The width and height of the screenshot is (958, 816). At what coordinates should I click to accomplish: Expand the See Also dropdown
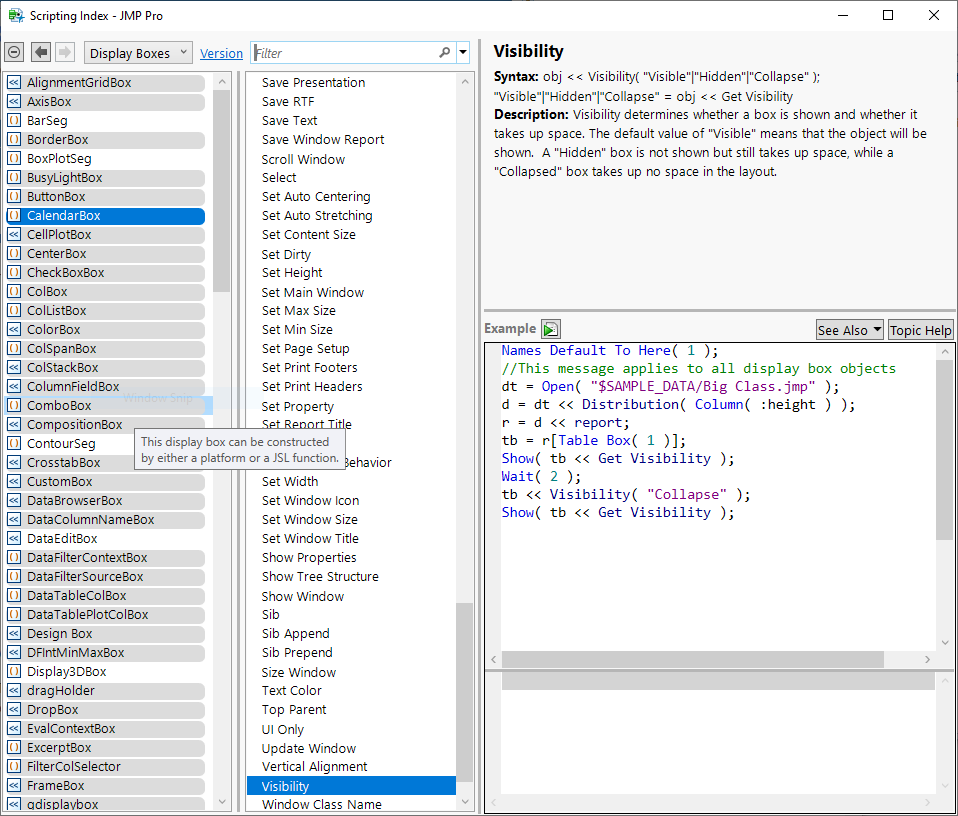click(849, 330)
